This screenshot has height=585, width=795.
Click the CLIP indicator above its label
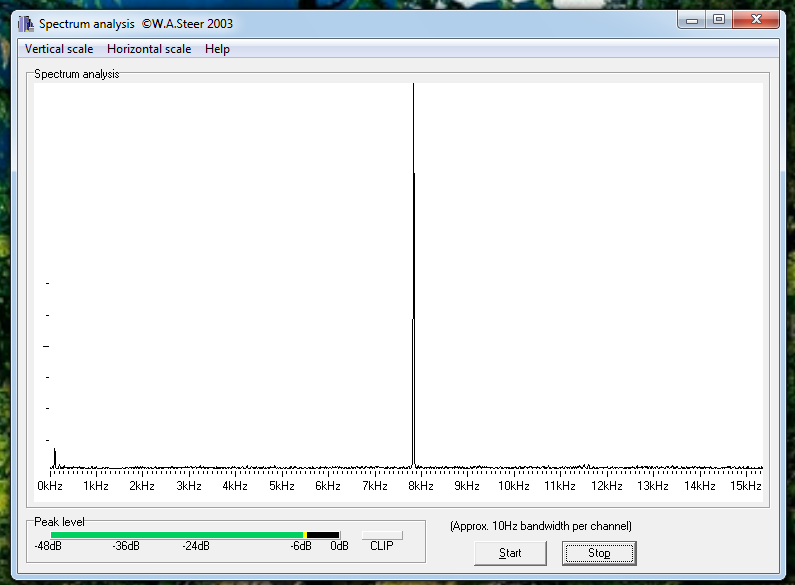(381, 535)
